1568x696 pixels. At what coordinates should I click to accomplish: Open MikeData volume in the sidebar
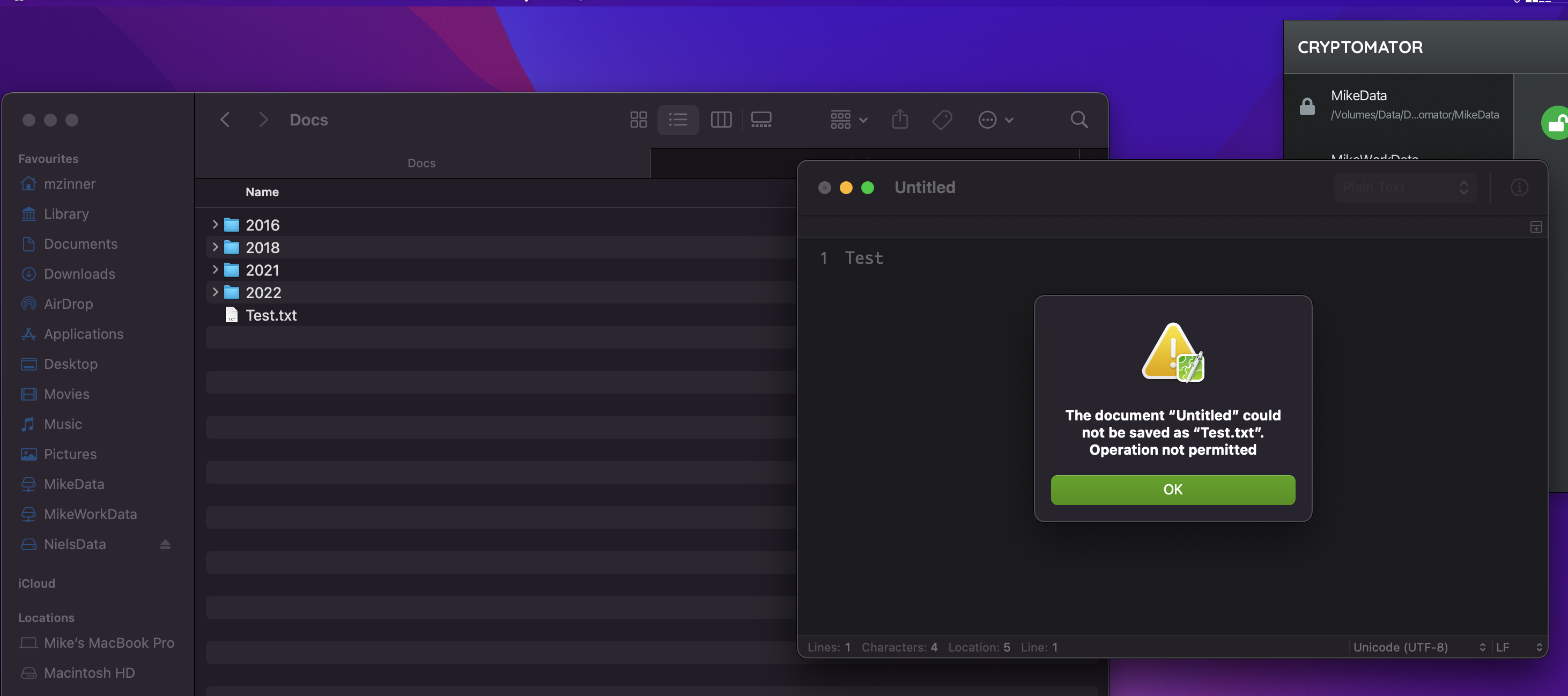(x=73, y=484)
